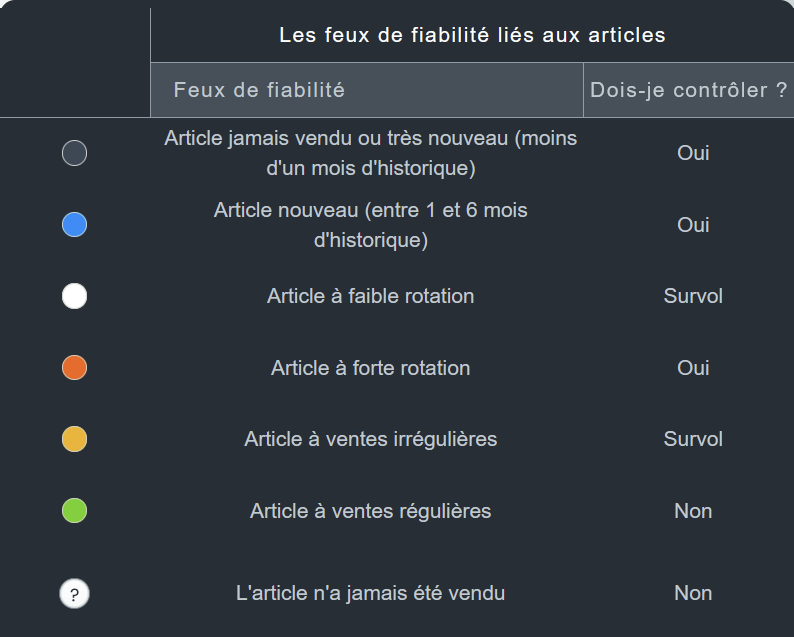Select 'Article jamais vendu ou très nouveau' description
This screenshot has width=794, height=637.
pos(371,153)
